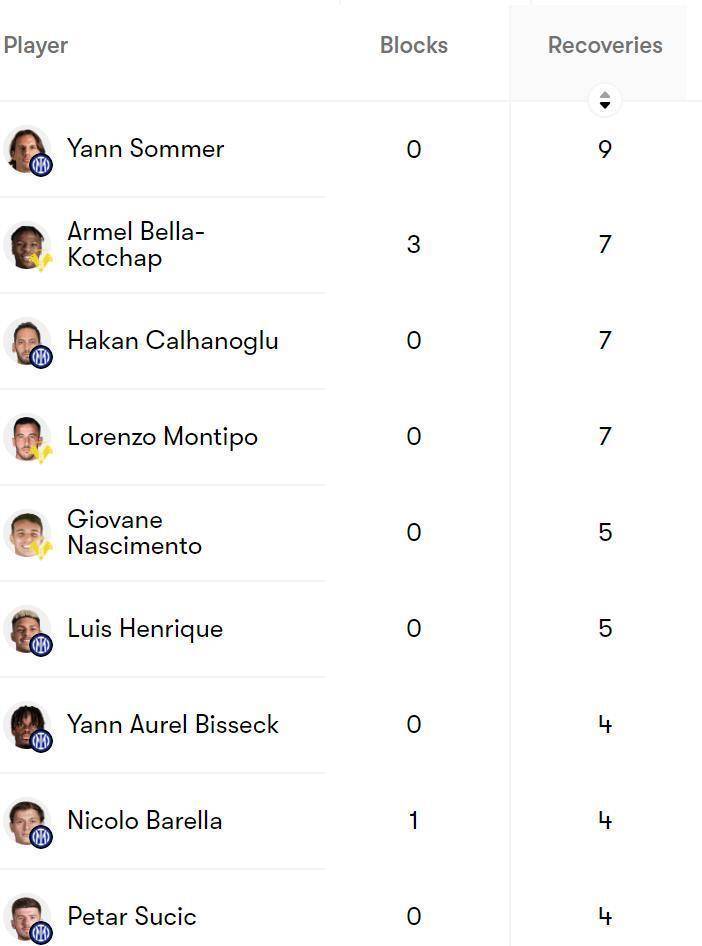Sort table by Recoveries column header

pyautogui.click(x=605, y=45)
